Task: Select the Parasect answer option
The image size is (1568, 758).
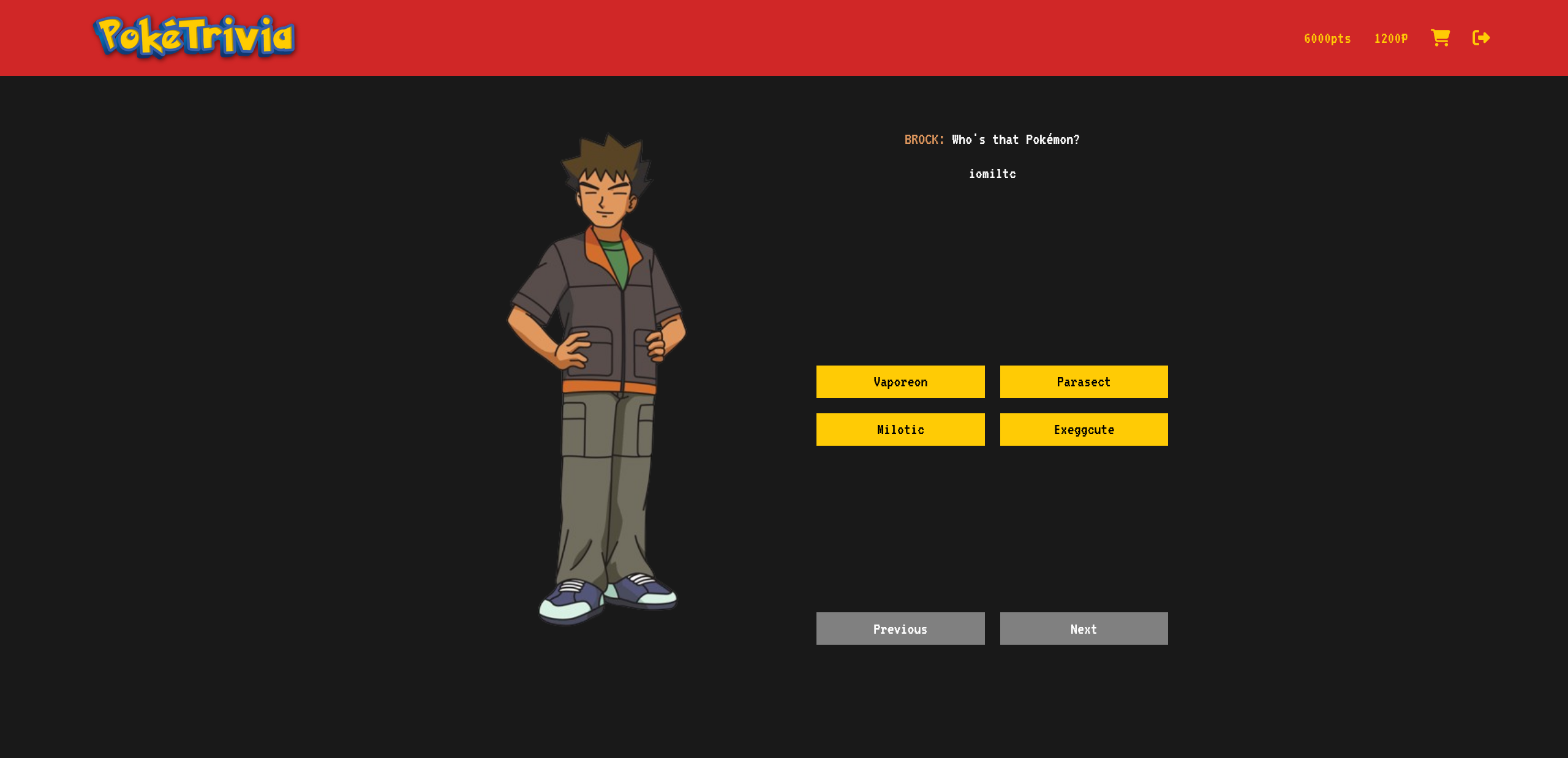Action: click(x=1083, y=381)
